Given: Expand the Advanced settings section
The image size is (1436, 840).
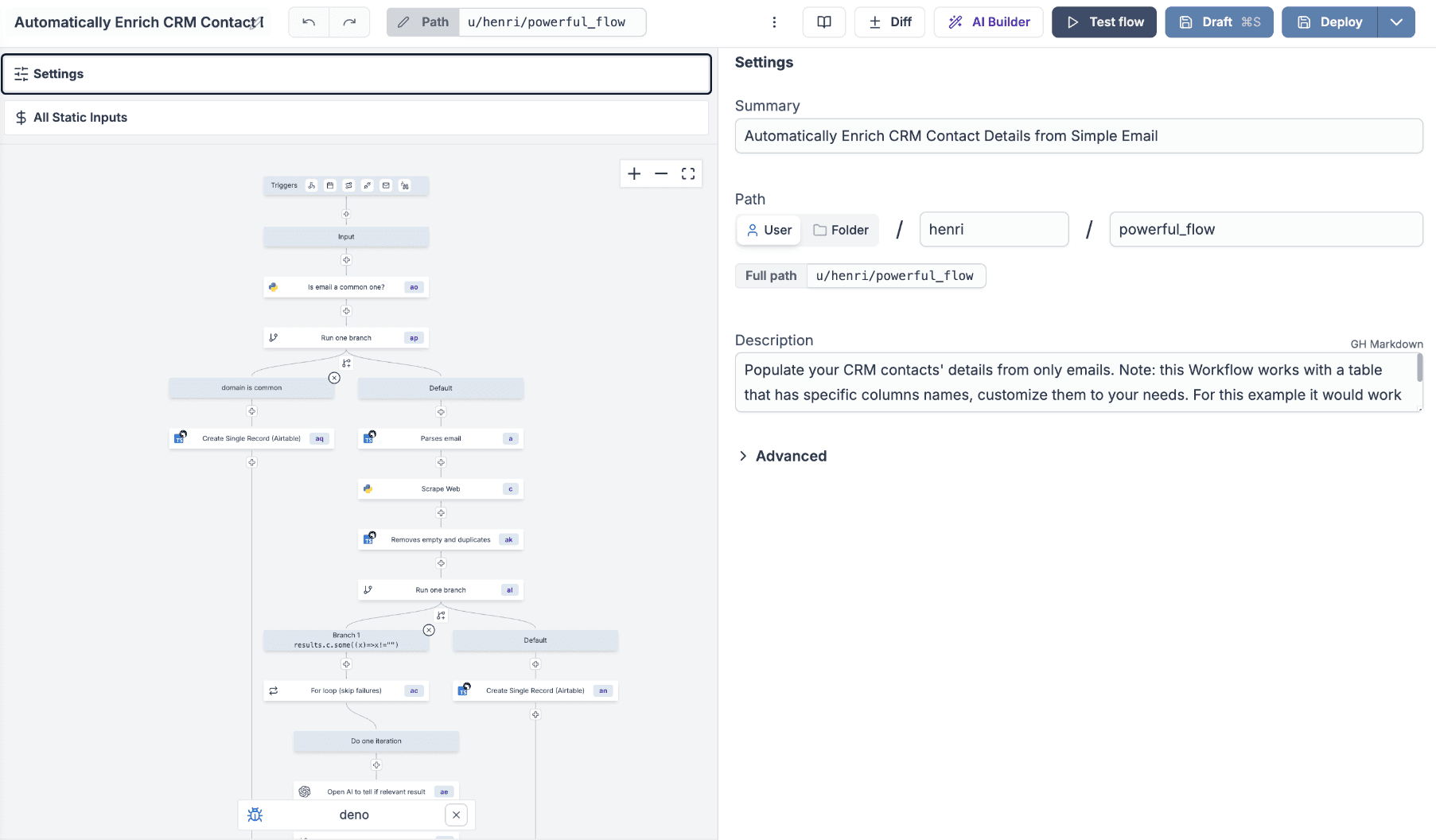Looking at the screenshot, I should pyautogui.click(x=781, y=456).
